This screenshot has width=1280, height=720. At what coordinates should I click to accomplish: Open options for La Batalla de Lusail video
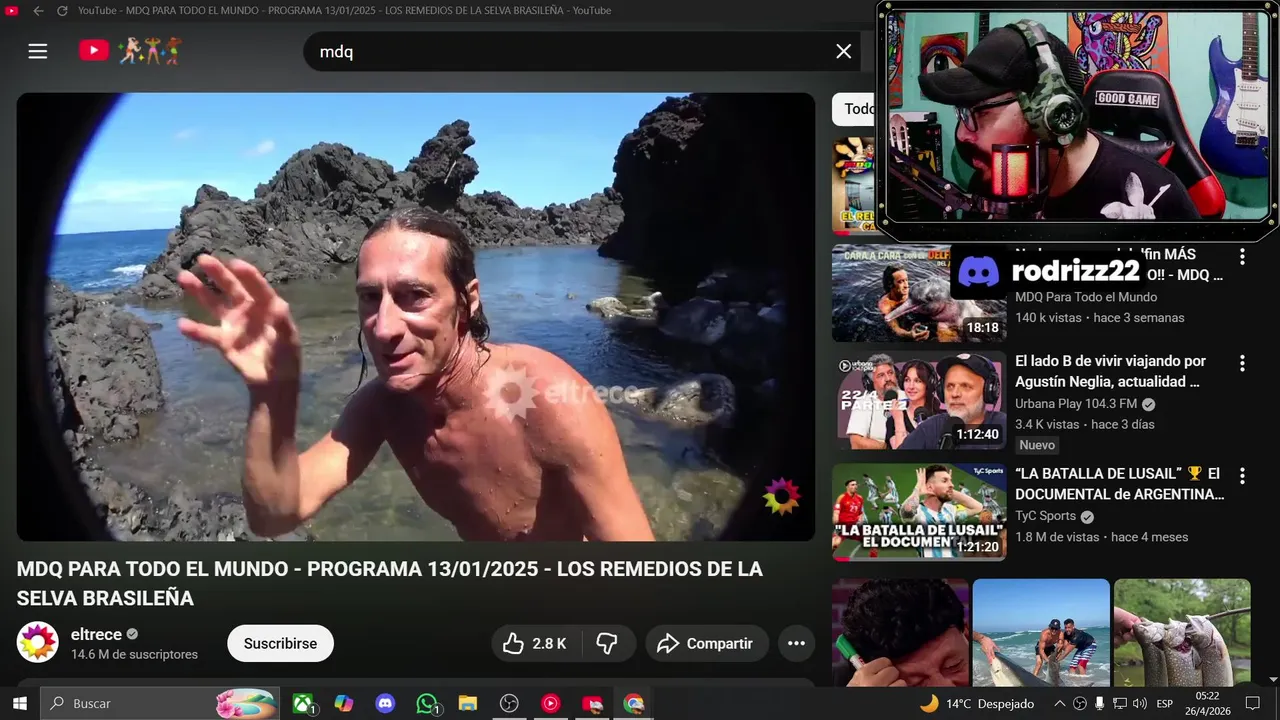tap(1242, 476)
